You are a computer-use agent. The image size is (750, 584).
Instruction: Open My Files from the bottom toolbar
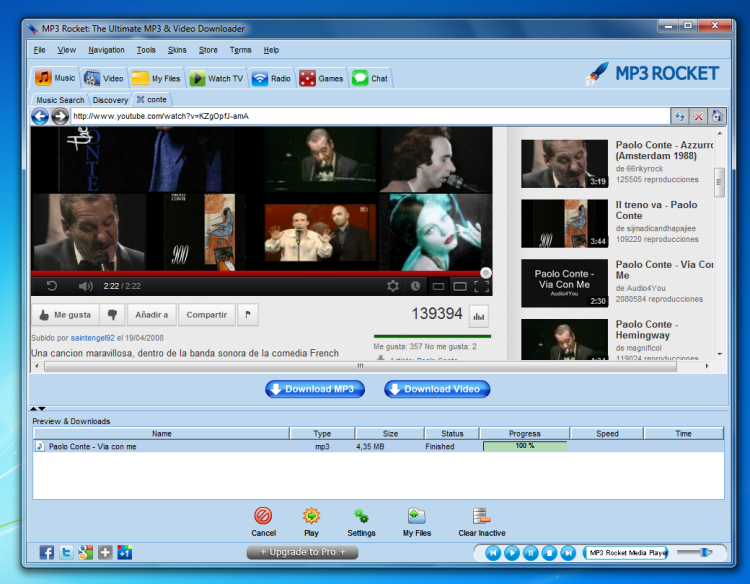point(416,516)
